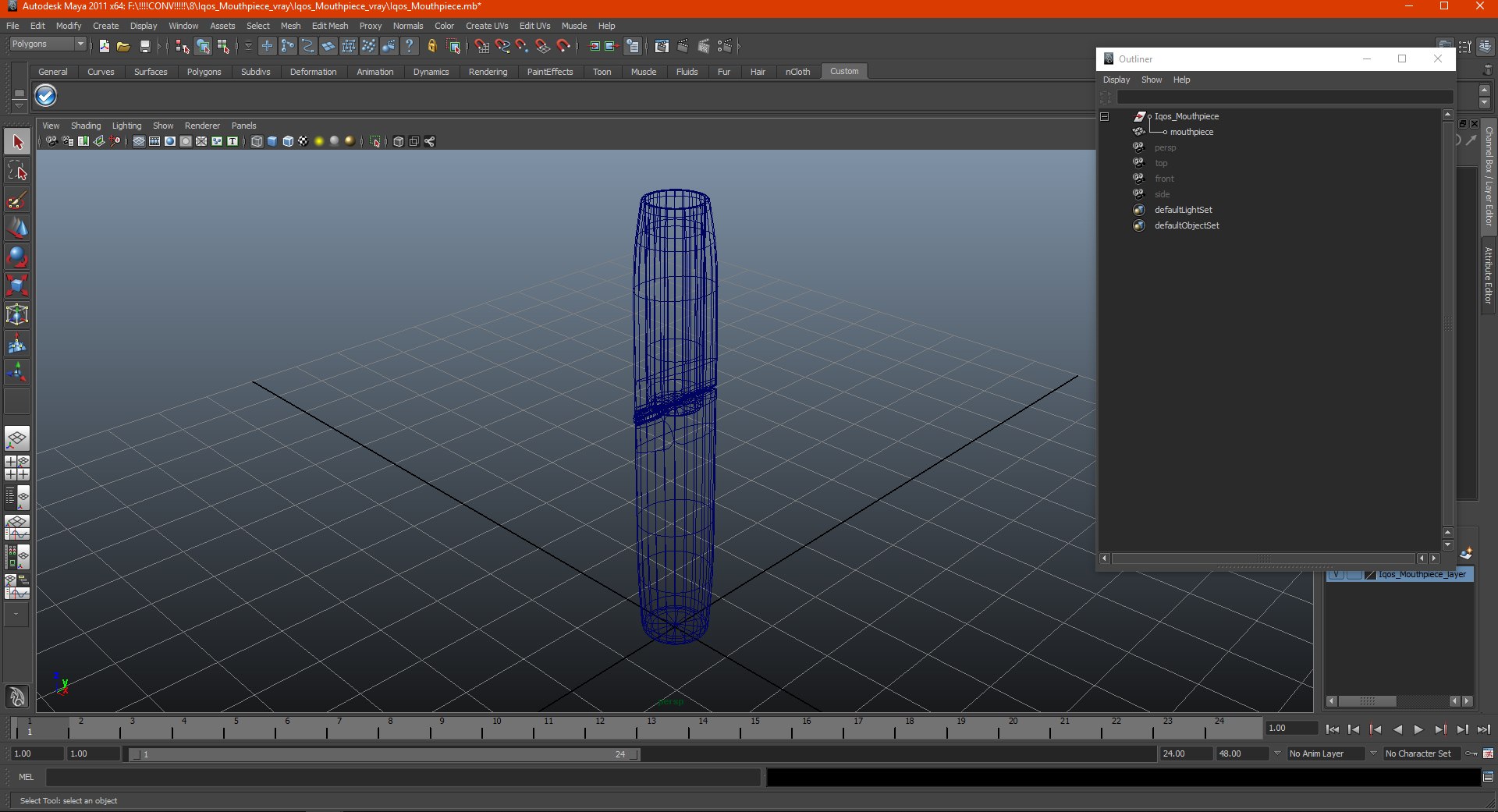
Task: Switch to the Rendering shelf tab
Action: pyautogui.click(x=488, y=72)
